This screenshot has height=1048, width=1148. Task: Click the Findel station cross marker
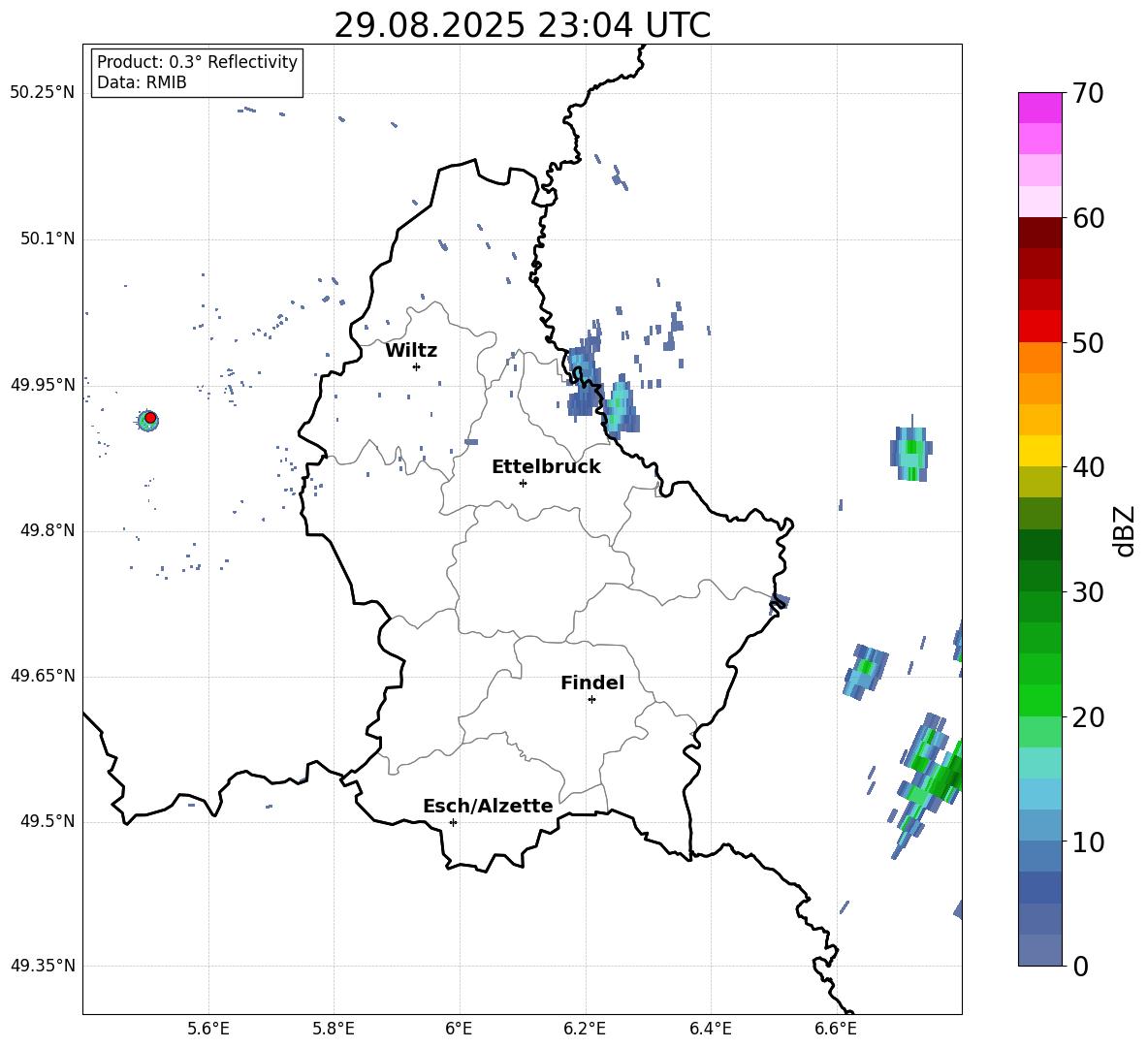(x=591, y=700)
